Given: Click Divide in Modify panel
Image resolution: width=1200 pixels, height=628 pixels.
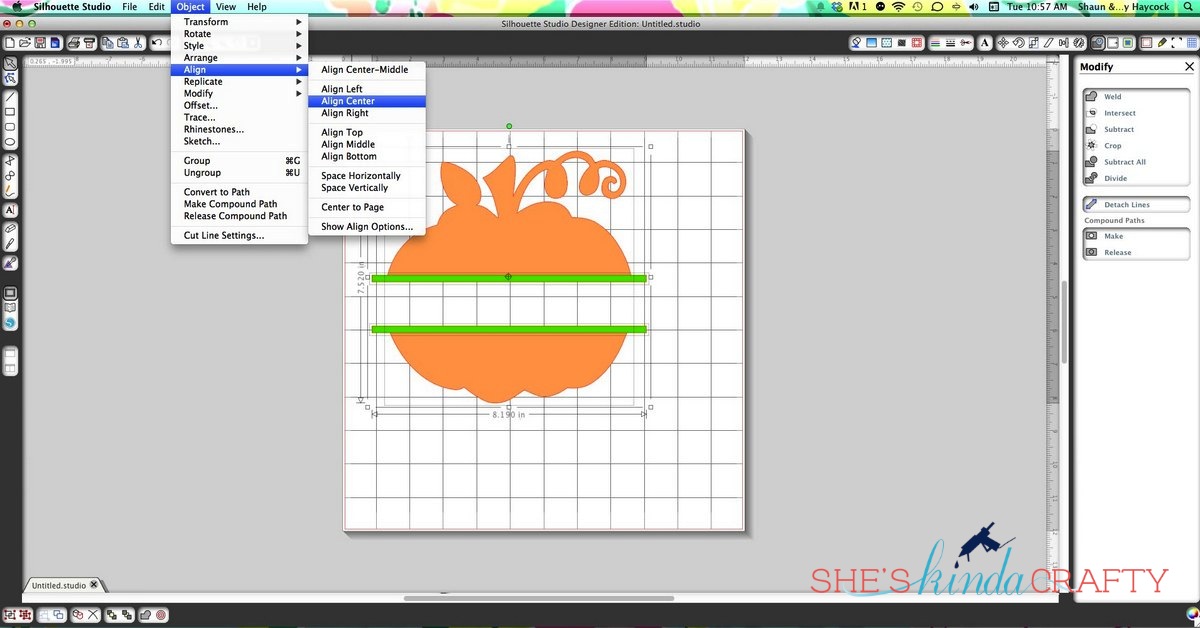Looking at the screenshot, I should click(1136, 178).
